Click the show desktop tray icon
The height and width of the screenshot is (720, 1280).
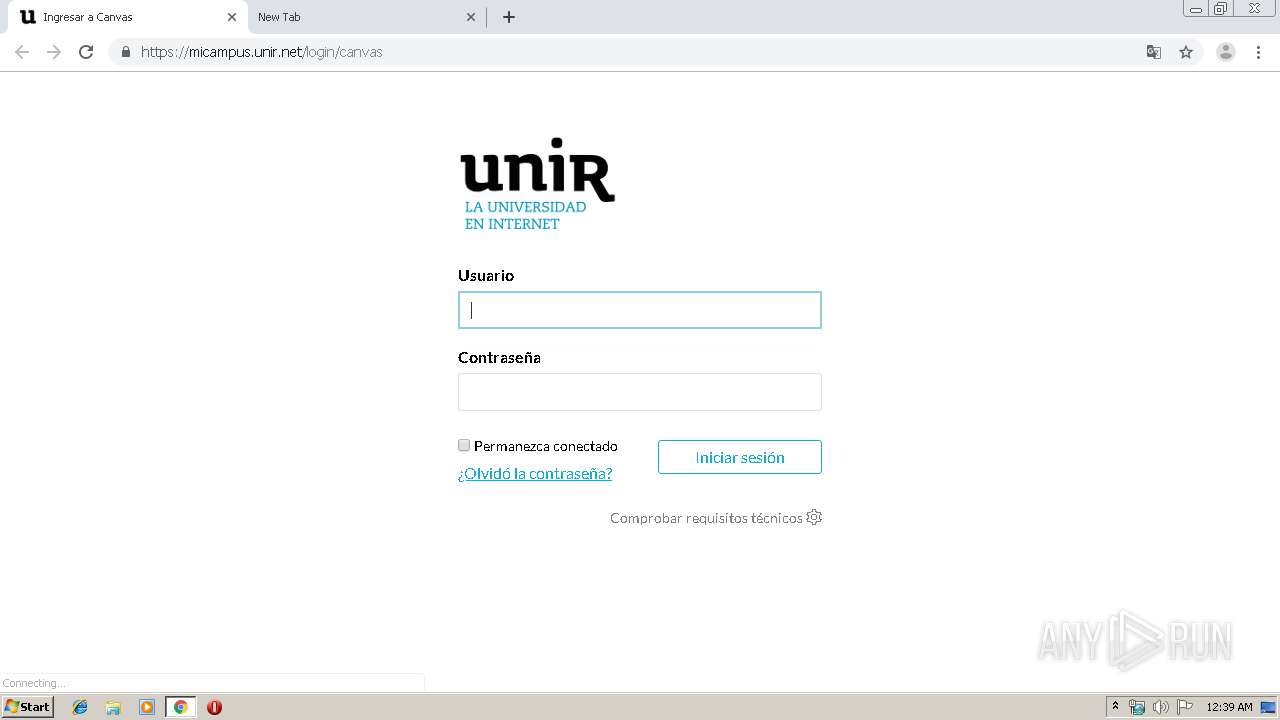[x=1268, y=707]
